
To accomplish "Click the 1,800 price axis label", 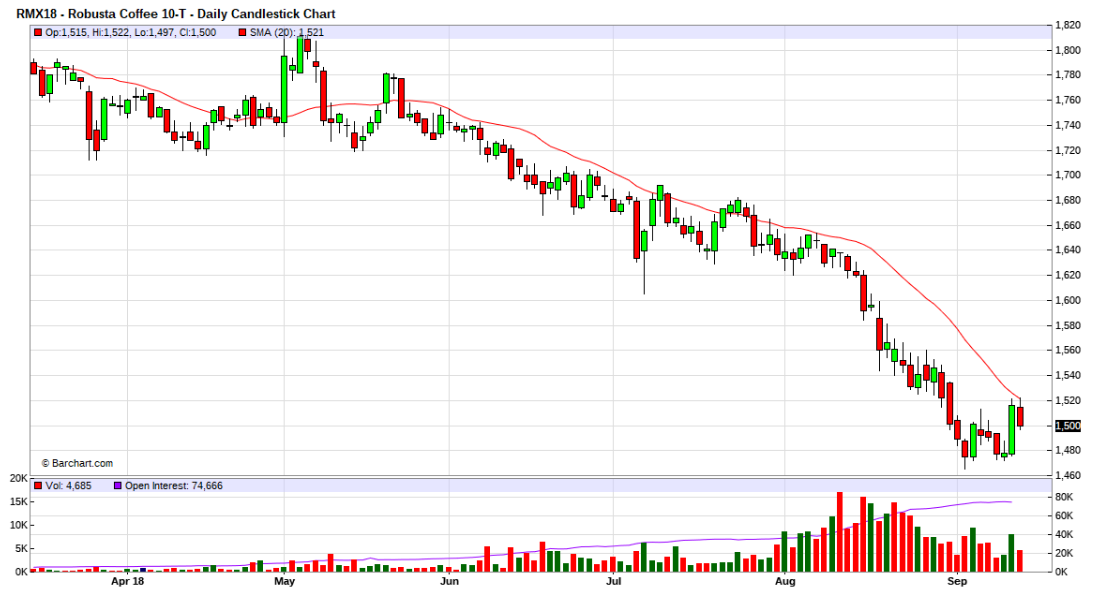I will (1068, 50).
